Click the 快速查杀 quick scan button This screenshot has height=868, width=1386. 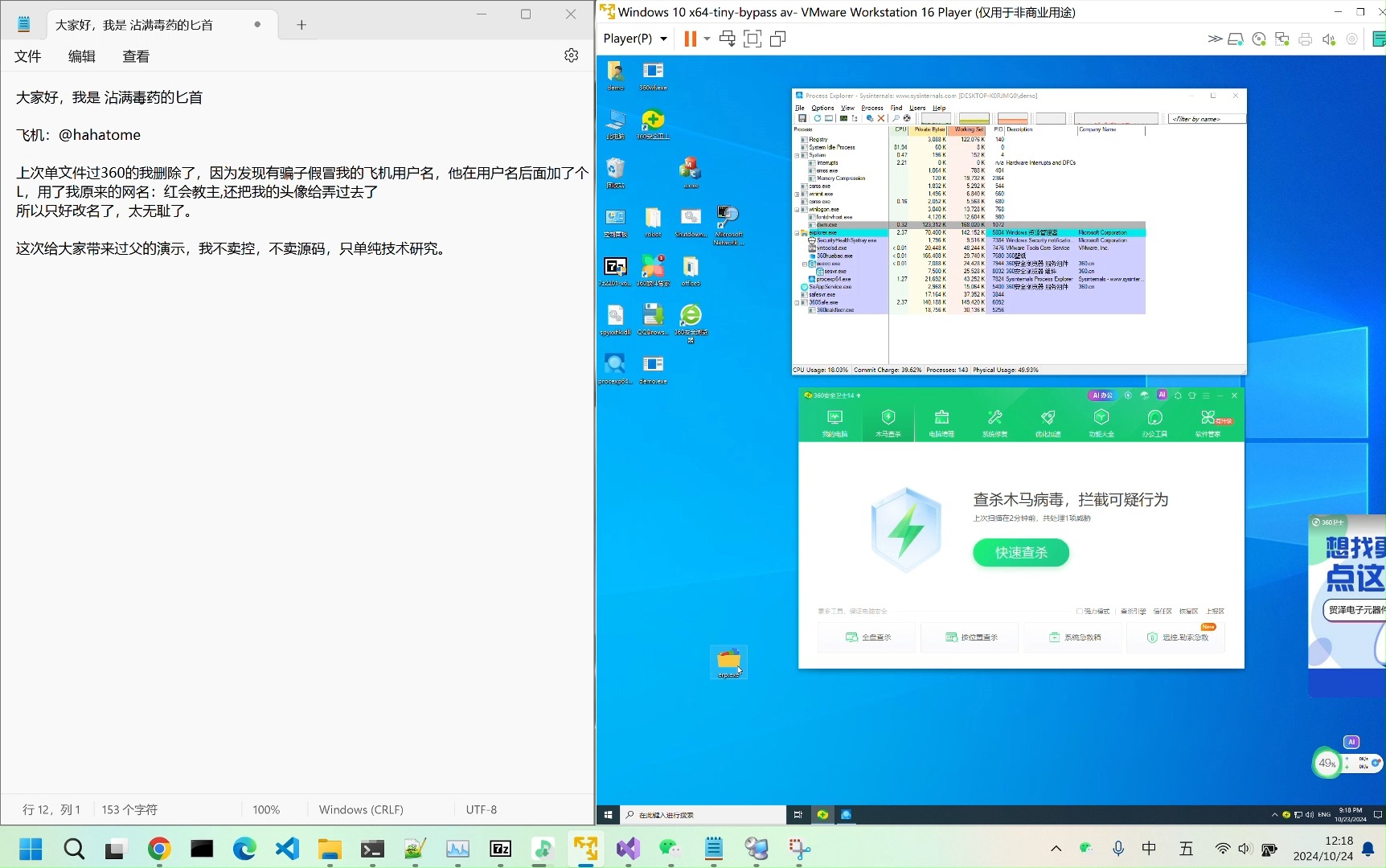coord(1021,553)
